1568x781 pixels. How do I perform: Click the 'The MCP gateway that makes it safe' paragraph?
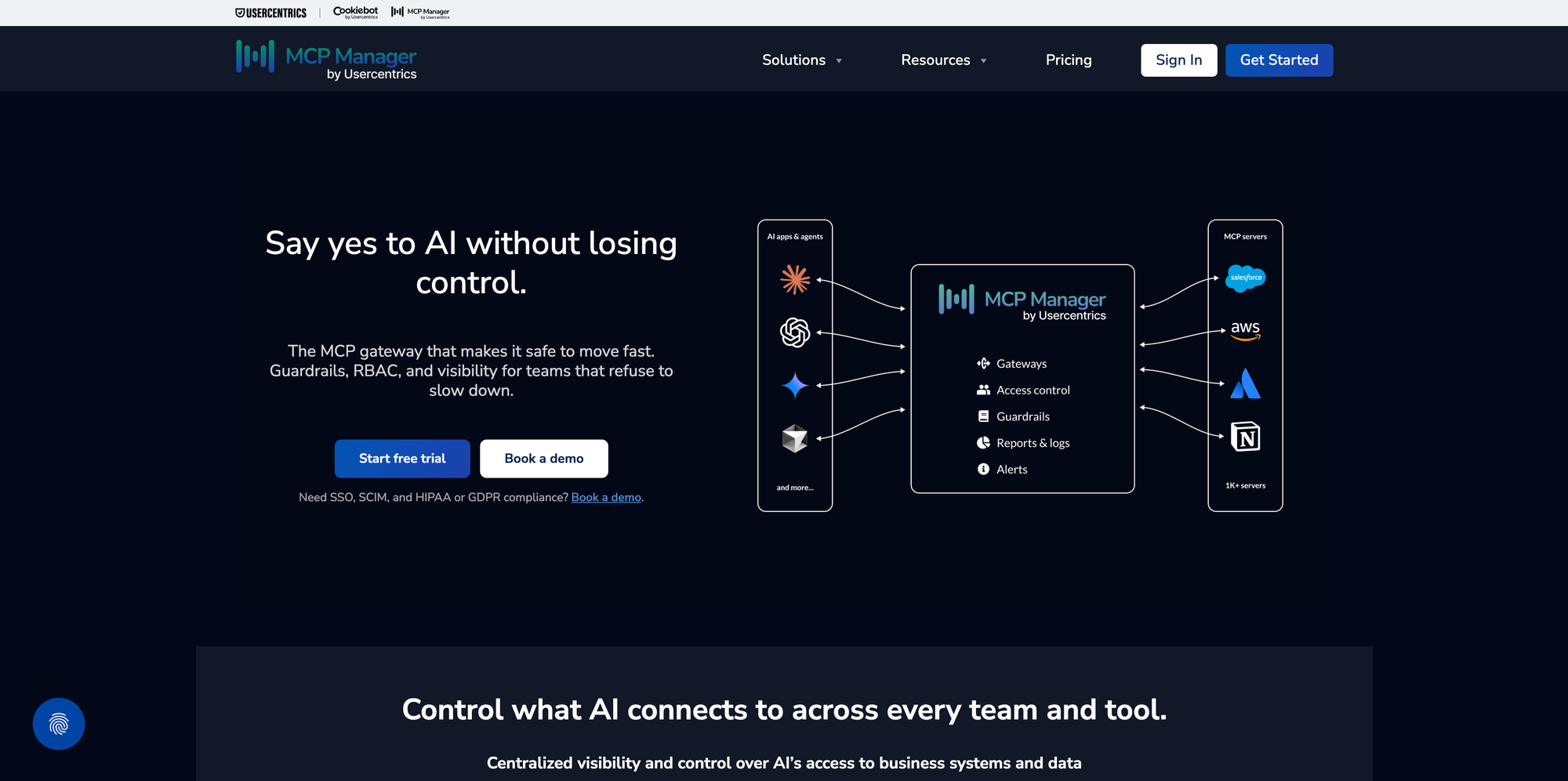[x=471, y=371]
